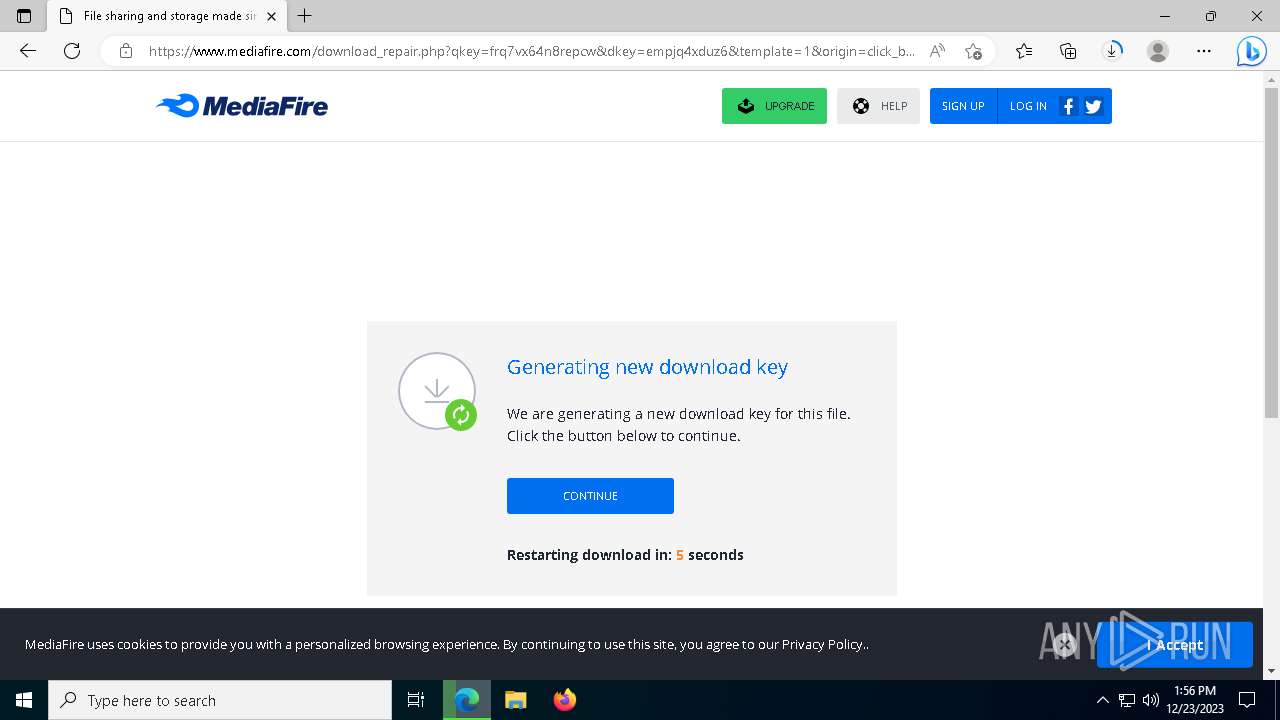This screenshot has width=1280, height=720.
Task: Open a new browser tab
Action: click(x=305, y=16)
